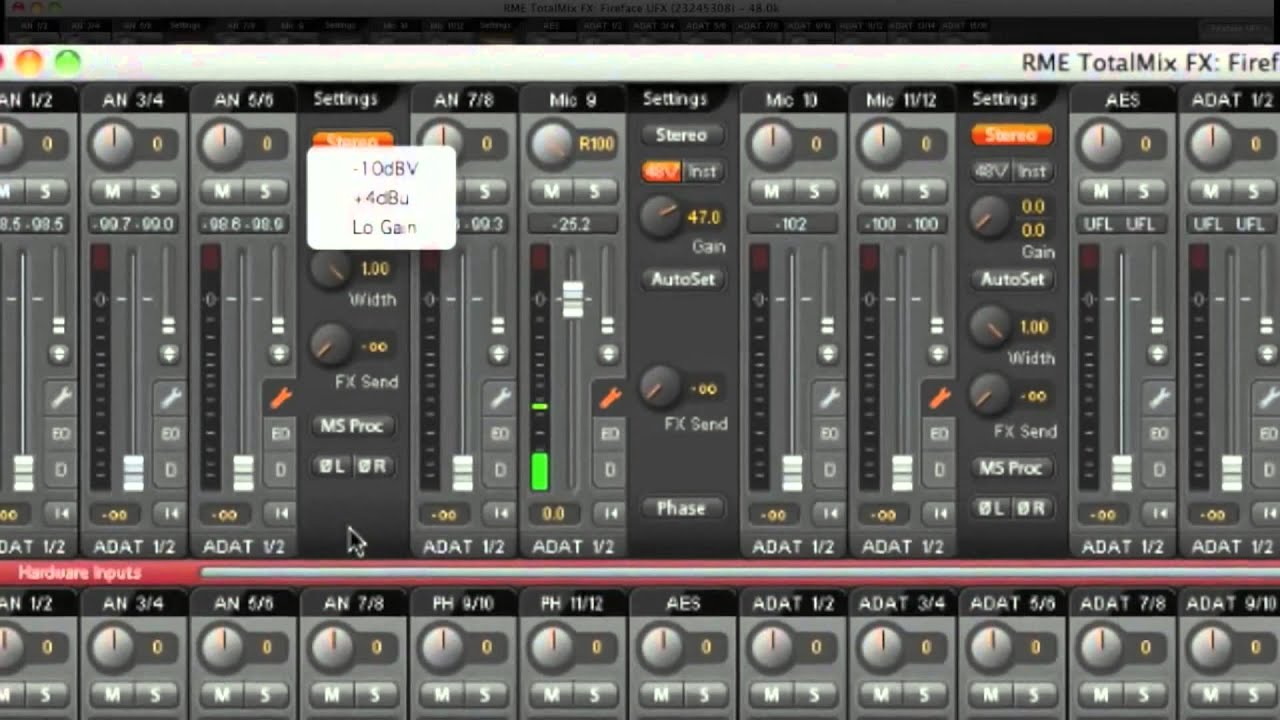Open EQ panel on AES channel
1280x720 pixels.
point(1160,434)
